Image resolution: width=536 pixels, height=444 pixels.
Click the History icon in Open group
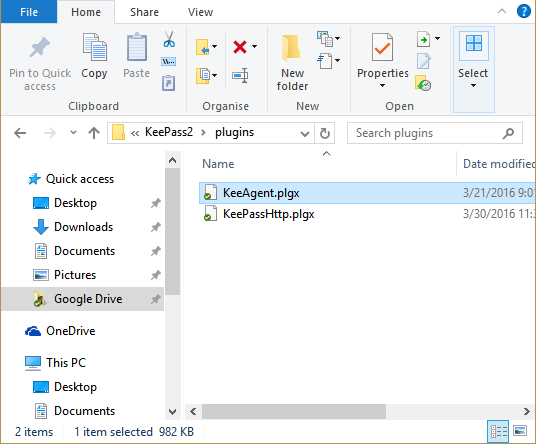tap(423, 83)
